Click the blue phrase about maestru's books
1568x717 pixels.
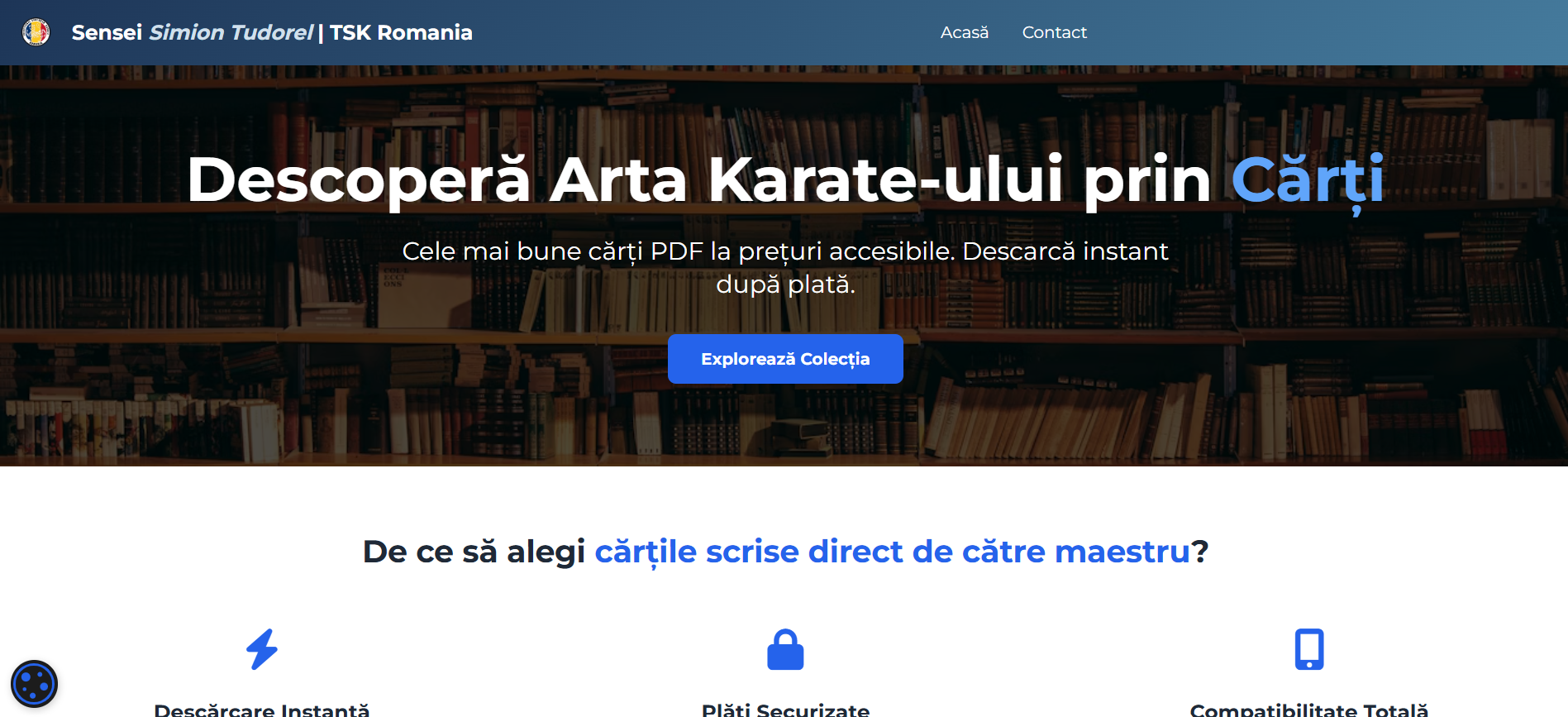(892, 552)
